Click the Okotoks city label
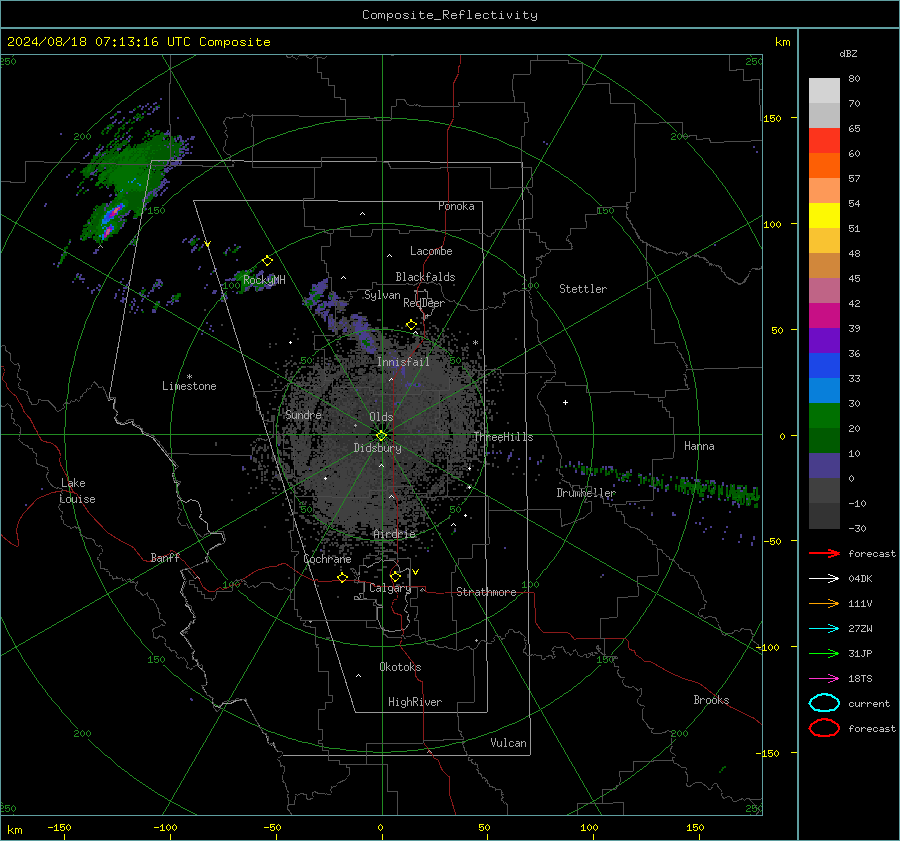This screenshot has width=900, height=841. (400, 667)
